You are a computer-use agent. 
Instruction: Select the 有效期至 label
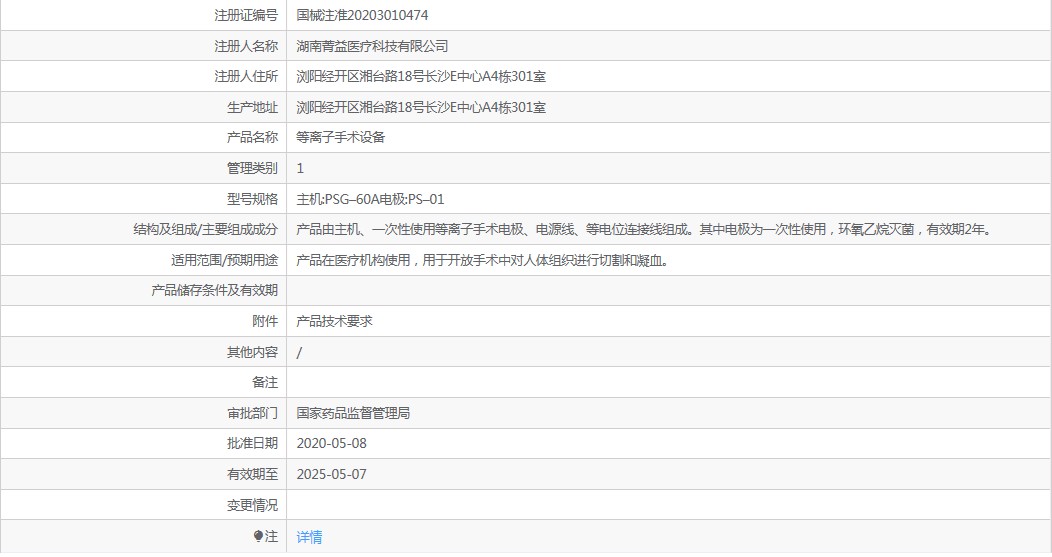point(252,474)
